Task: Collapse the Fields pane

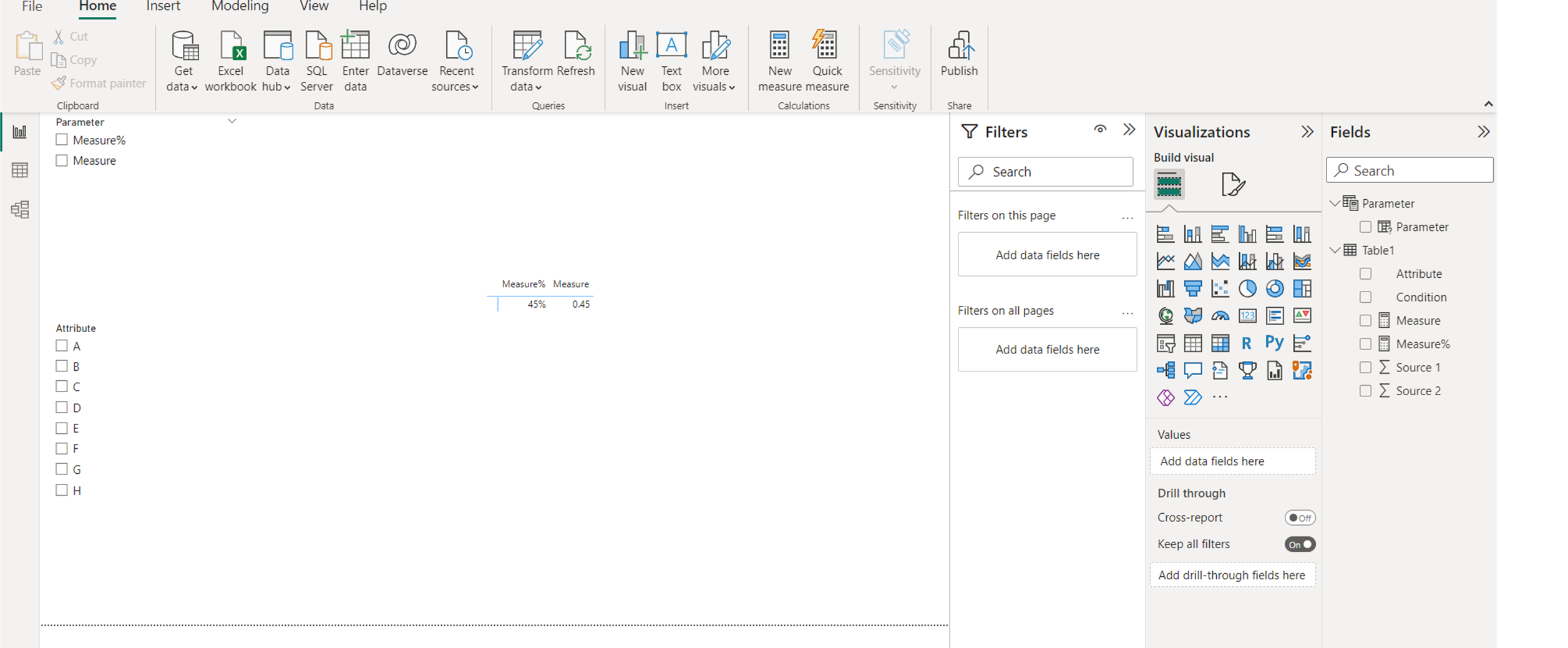Action: [1484, 132]
